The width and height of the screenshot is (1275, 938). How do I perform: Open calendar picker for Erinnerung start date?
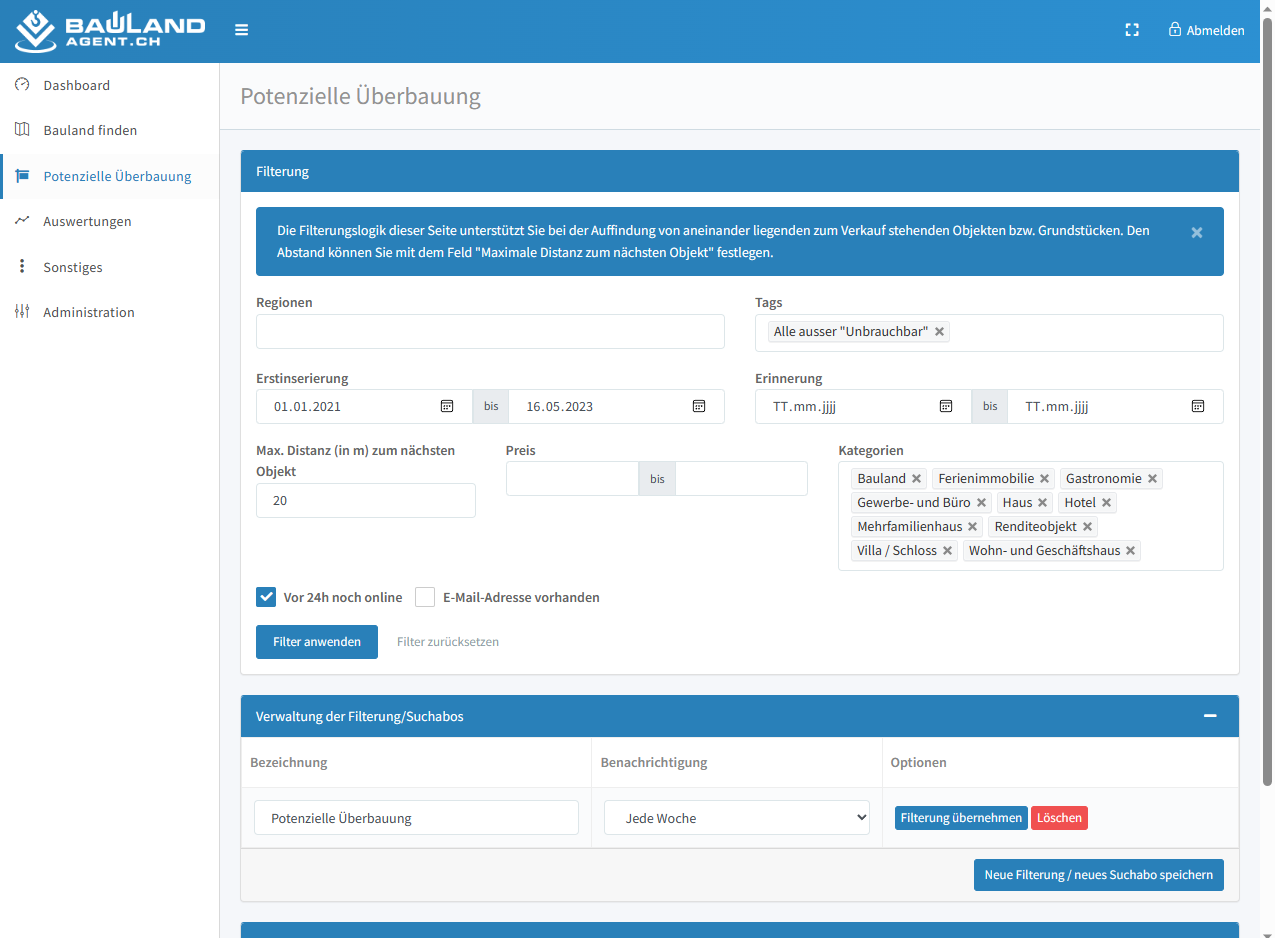pyautogui.click(x=945, y=406)
